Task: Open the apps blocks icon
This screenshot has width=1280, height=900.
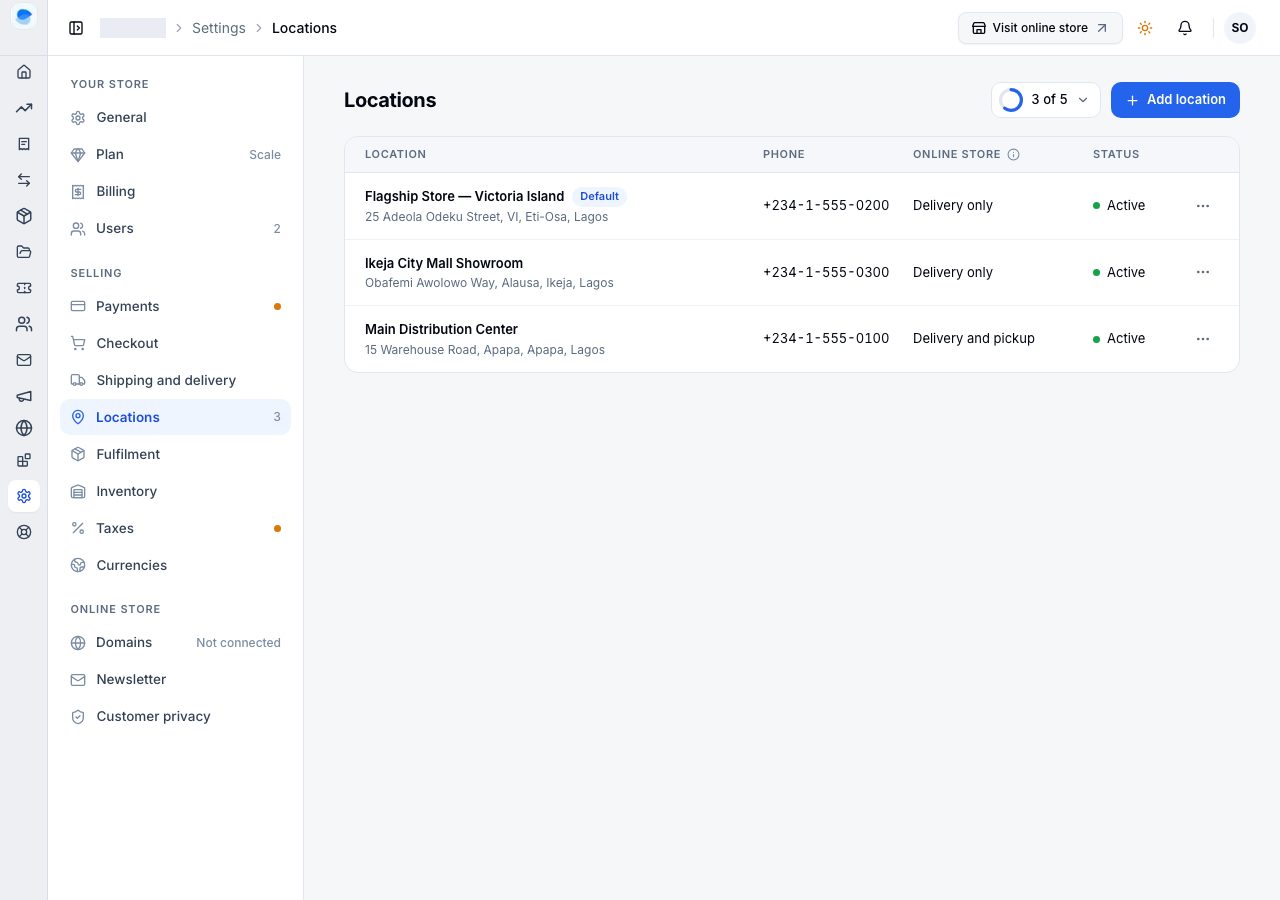Action: 24,460
